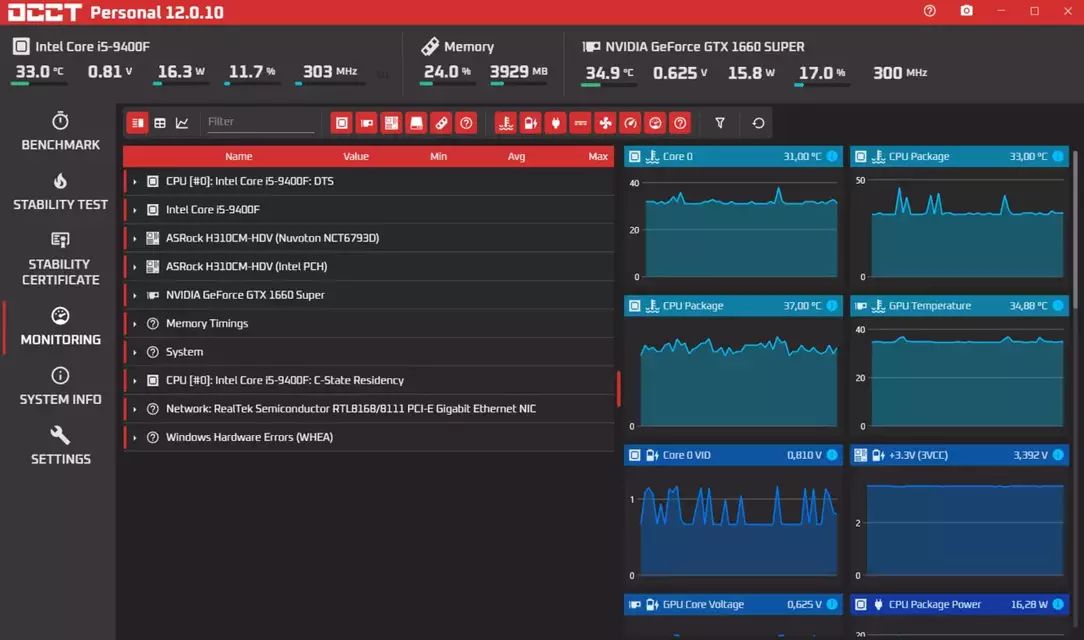The image size is (1084, 640).
Task: Toggle voltage sensor type filter
Action: (531, 123)
